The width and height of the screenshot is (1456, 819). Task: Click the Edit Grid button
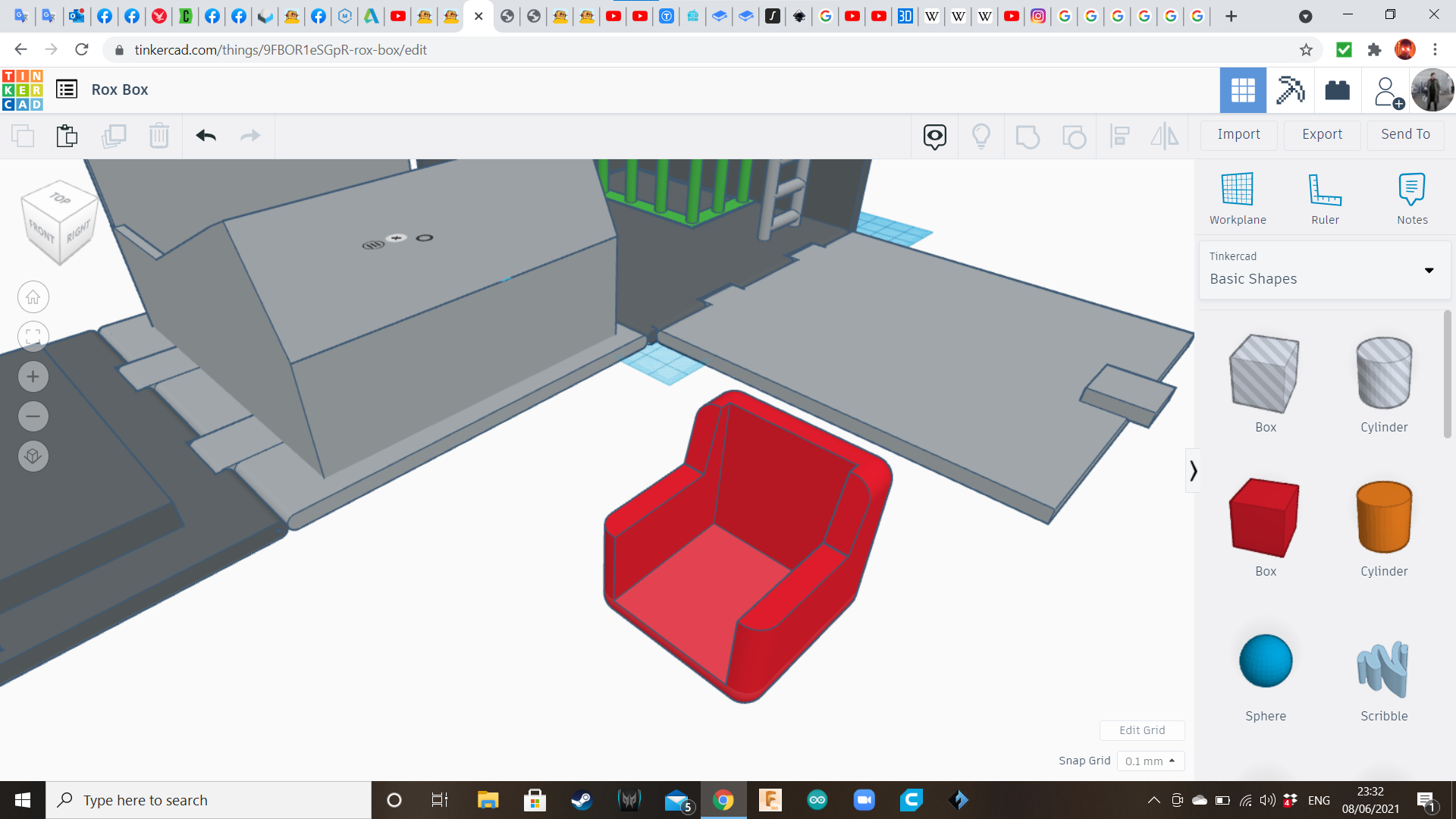click(x=1142, y=730)
